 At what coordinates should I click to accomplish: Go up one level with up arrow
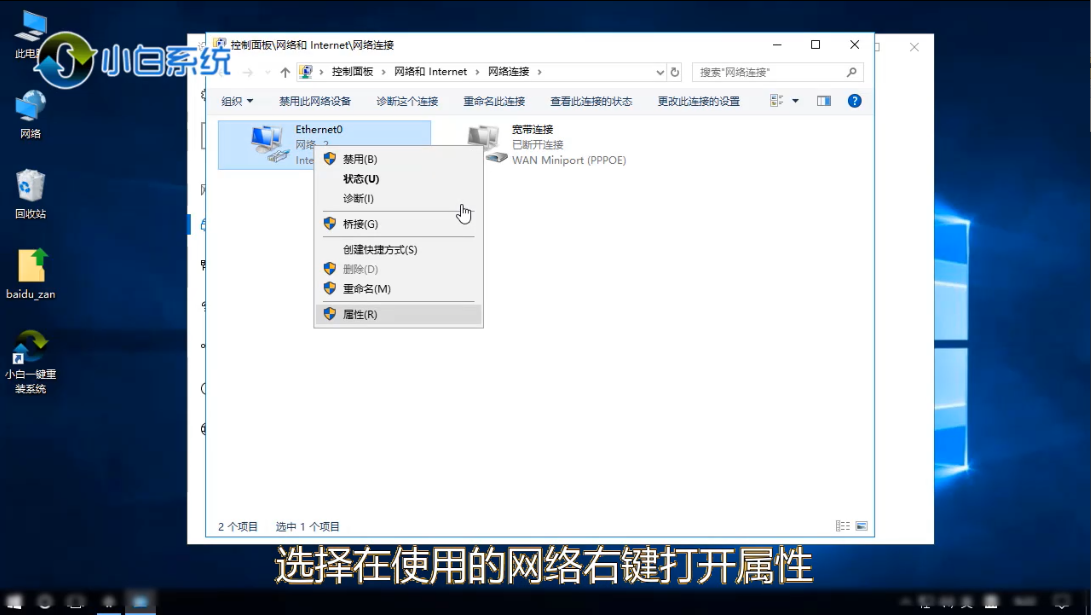[x=285, y=72]
